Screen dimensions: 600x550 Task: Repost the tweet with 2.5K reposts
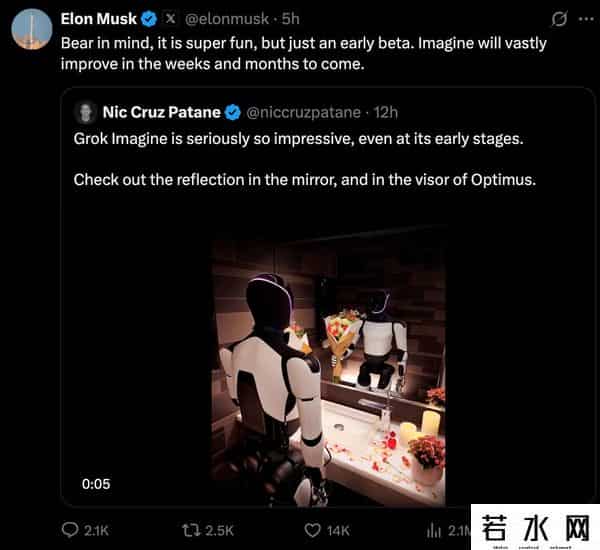click(189, 529)
